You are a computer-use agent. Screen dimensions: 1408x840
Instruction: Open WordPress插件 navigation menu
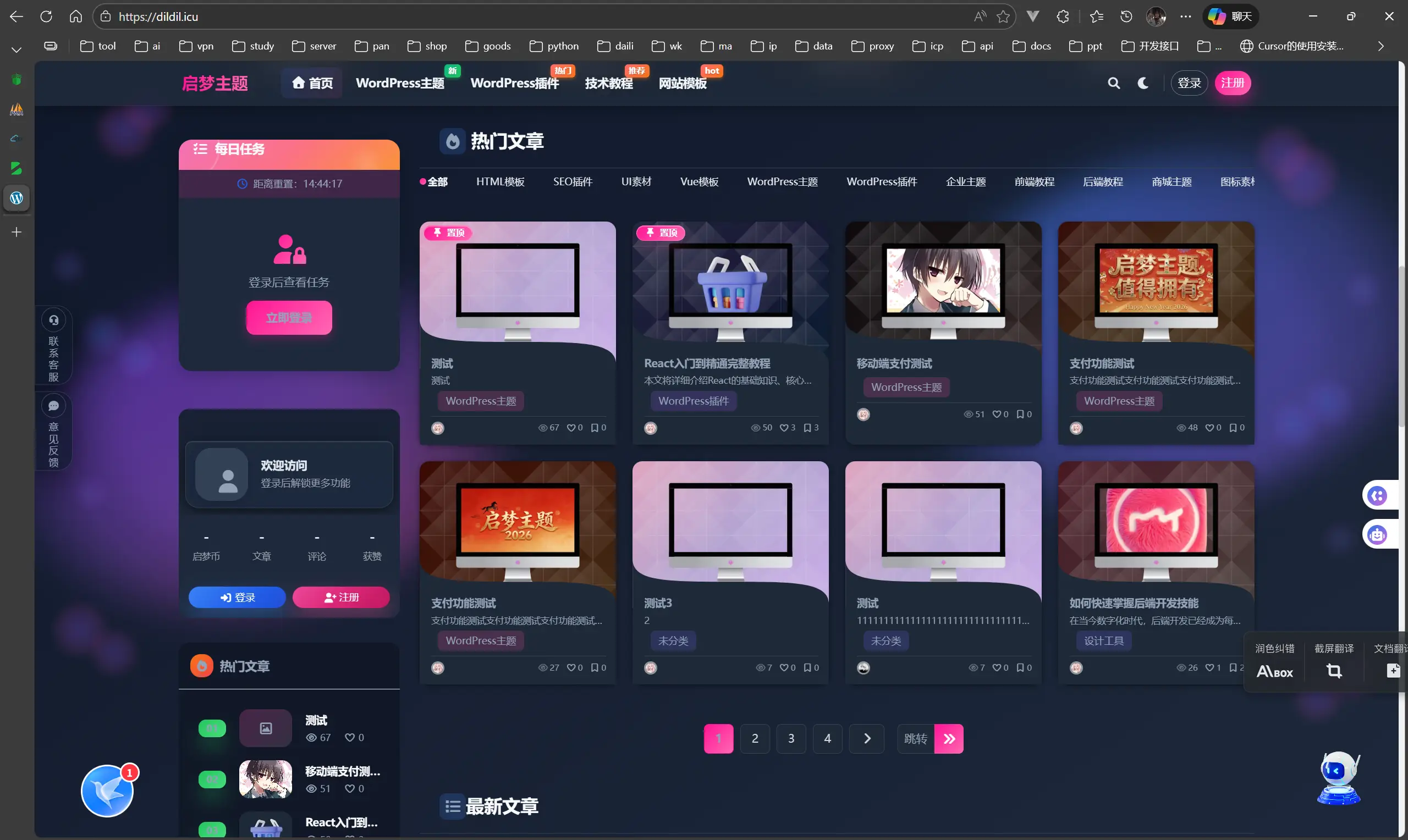coord(514,83)
